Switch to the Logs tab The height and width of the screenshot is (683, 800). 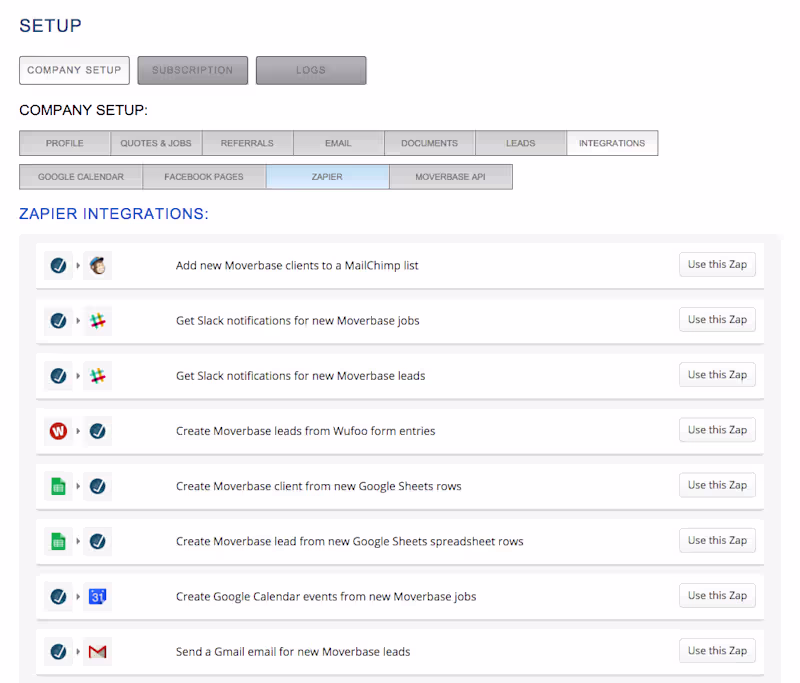pyautogui.click(x=311, y=70)
